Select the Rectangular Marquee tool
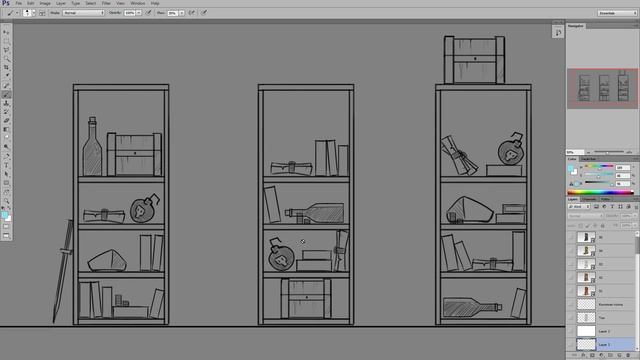This screenshot has height=360, width=640. (6, 41)
